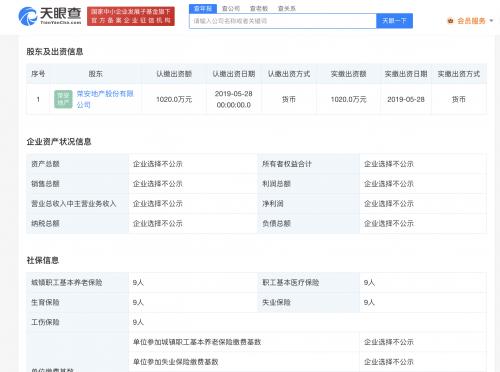This screenshot has height=372, width=500.
Task: Click the red 官方备案企业征信机构 banner
Action: (x=131, y=16)
